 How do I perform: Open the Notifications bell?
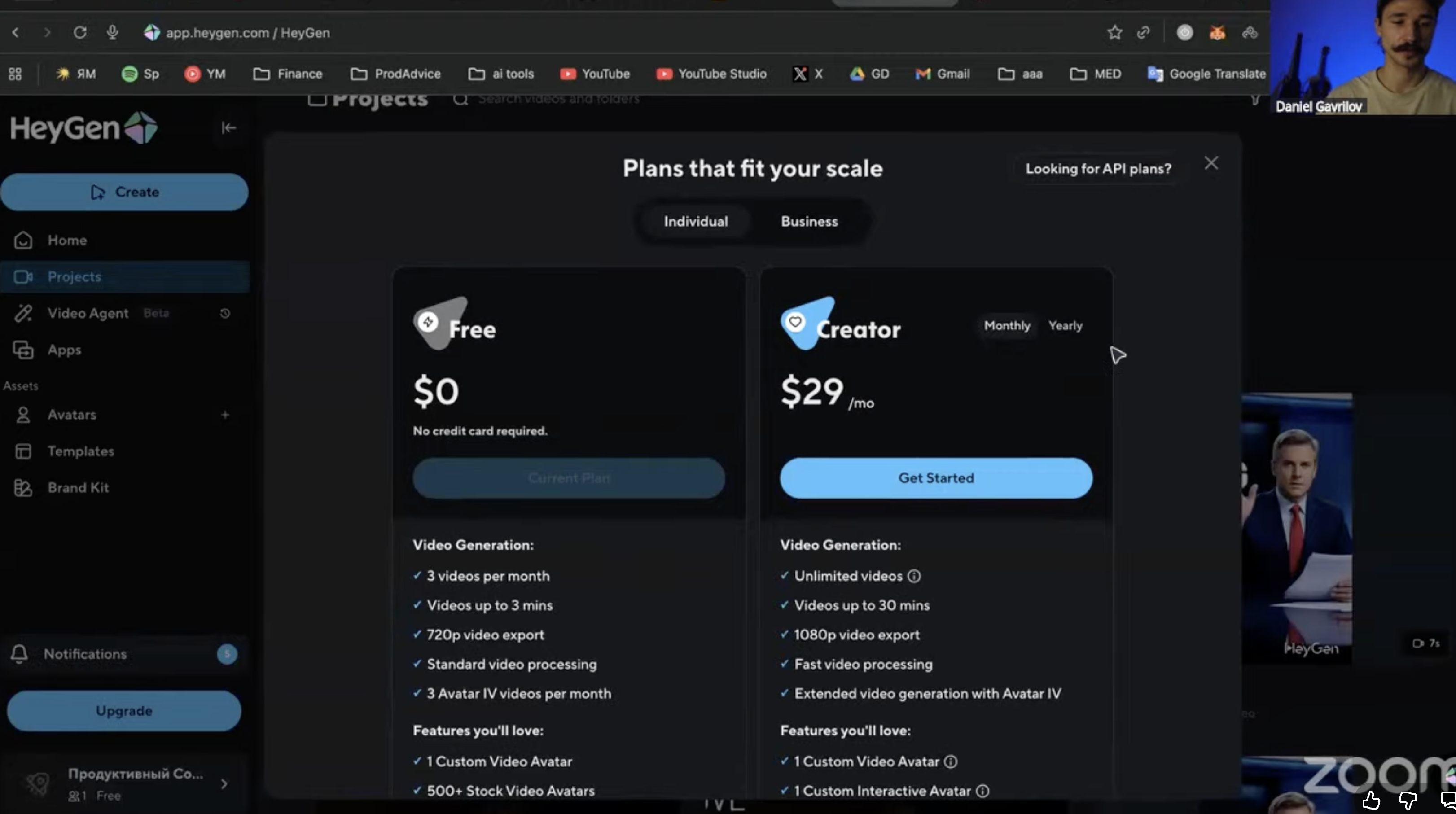[19, 653]
